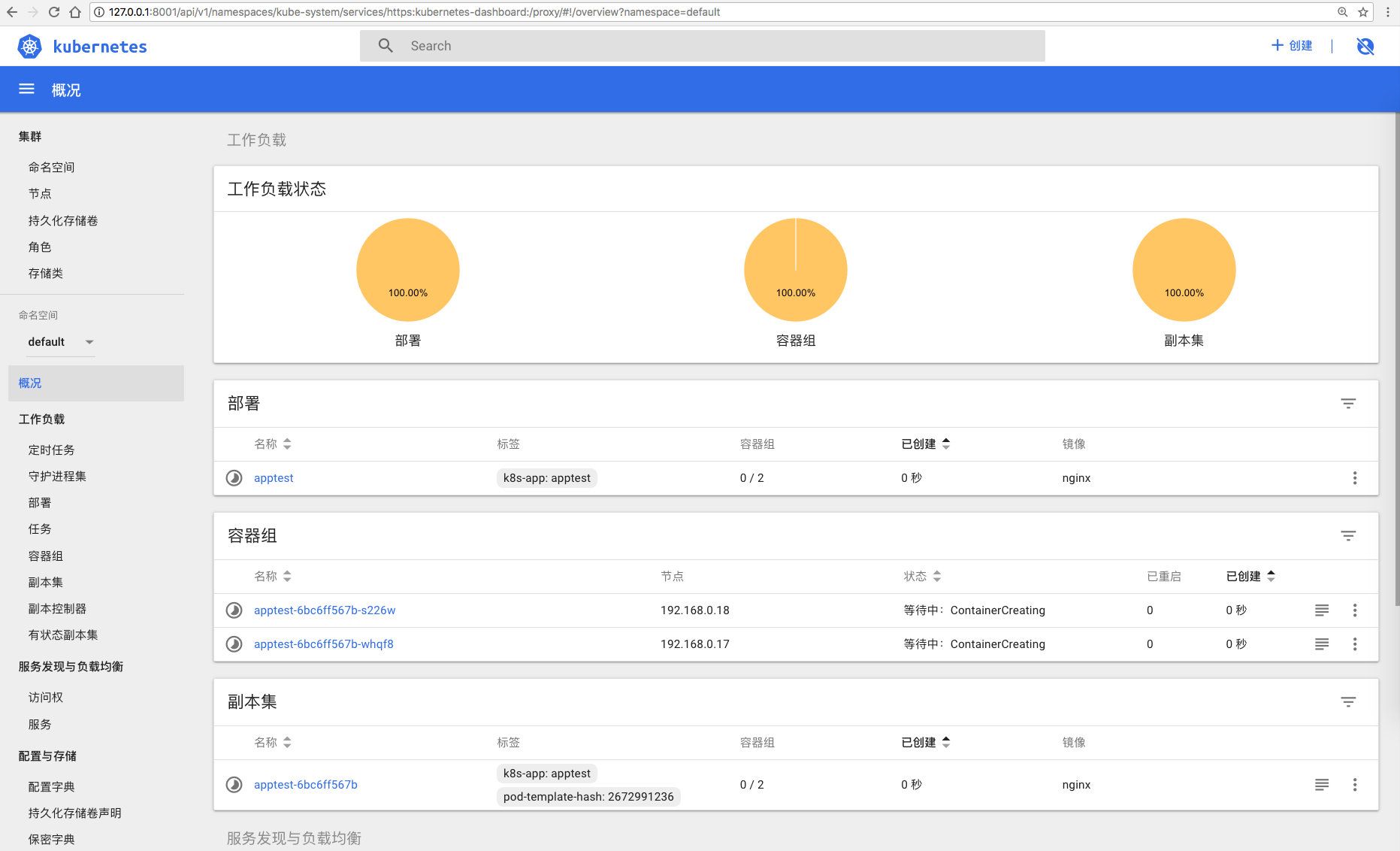Click the 创建 button

pos(1292,46)
